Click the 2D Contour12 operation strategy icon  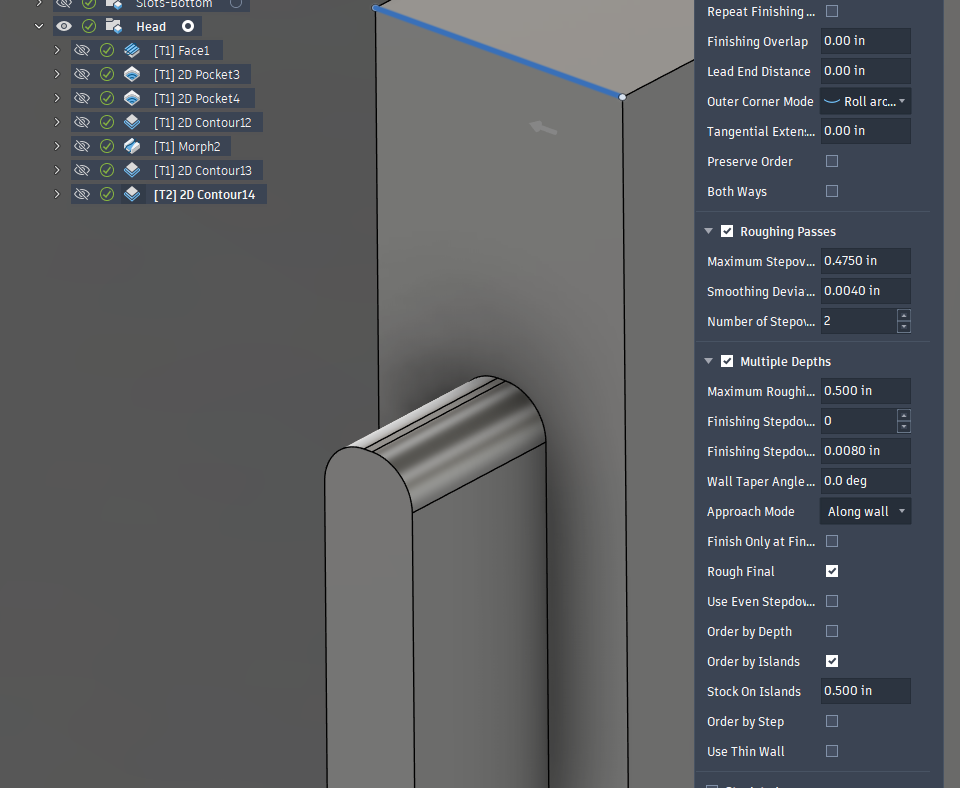tap(132, 122)
